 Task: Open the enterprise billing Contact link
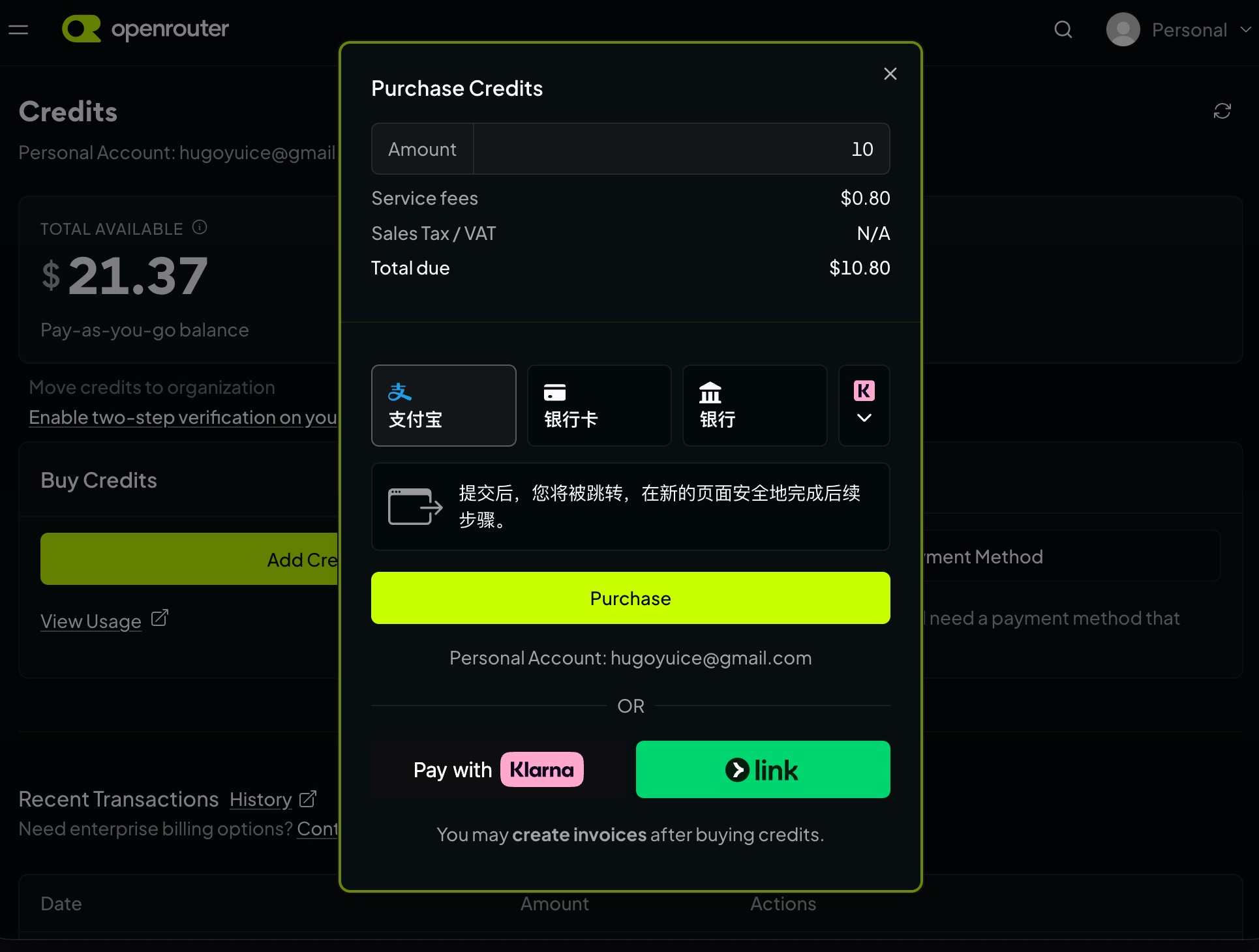318,829
